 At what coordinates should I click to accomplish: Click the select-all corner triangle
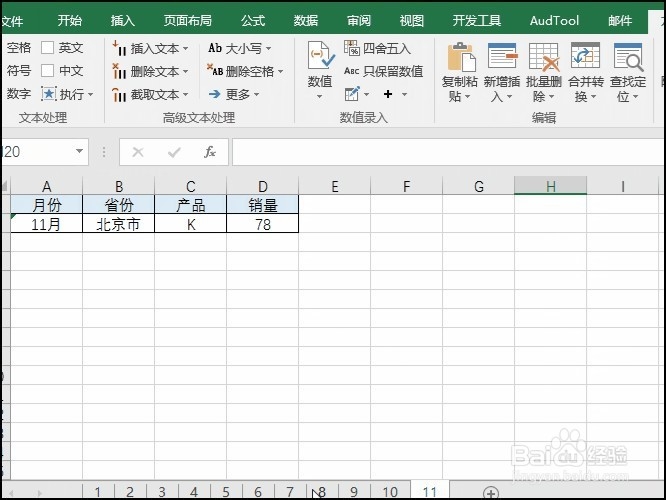point(5,186)
